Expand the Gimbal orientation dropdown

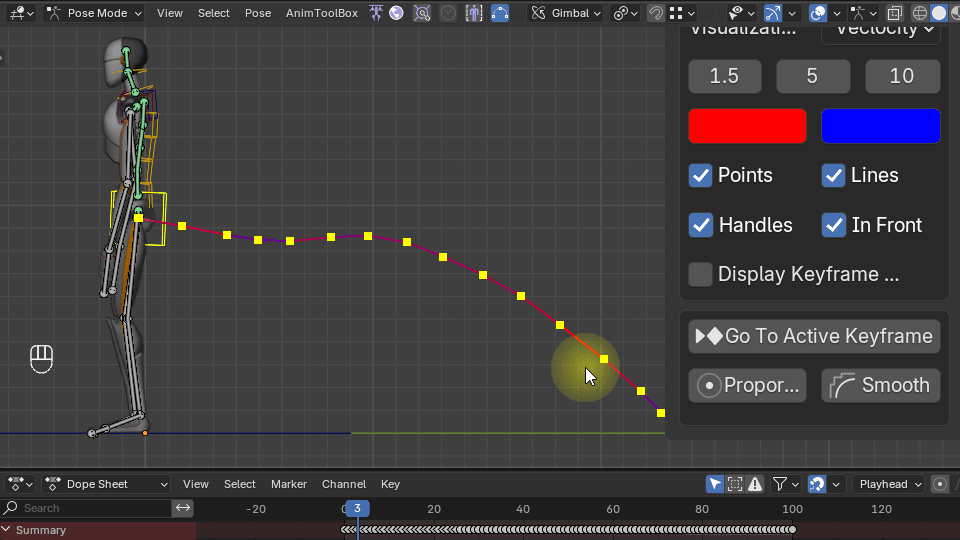566,13
